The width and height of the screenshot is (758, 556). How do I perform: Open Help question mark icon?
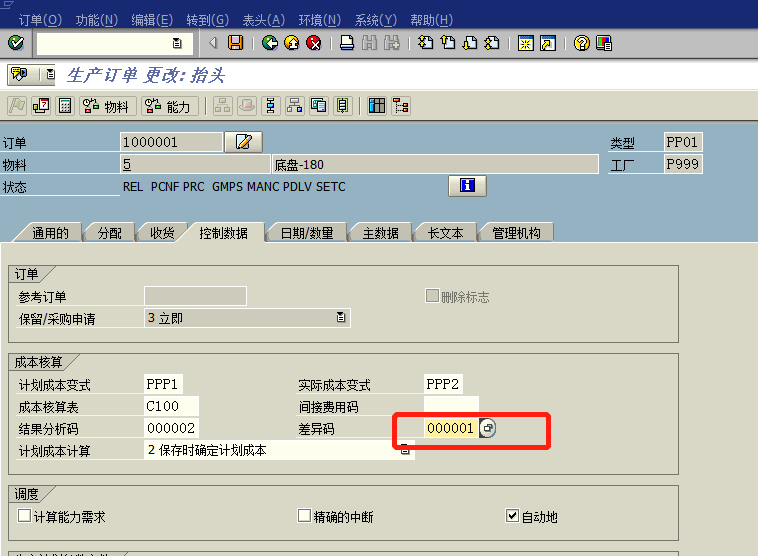click(582, 43)
